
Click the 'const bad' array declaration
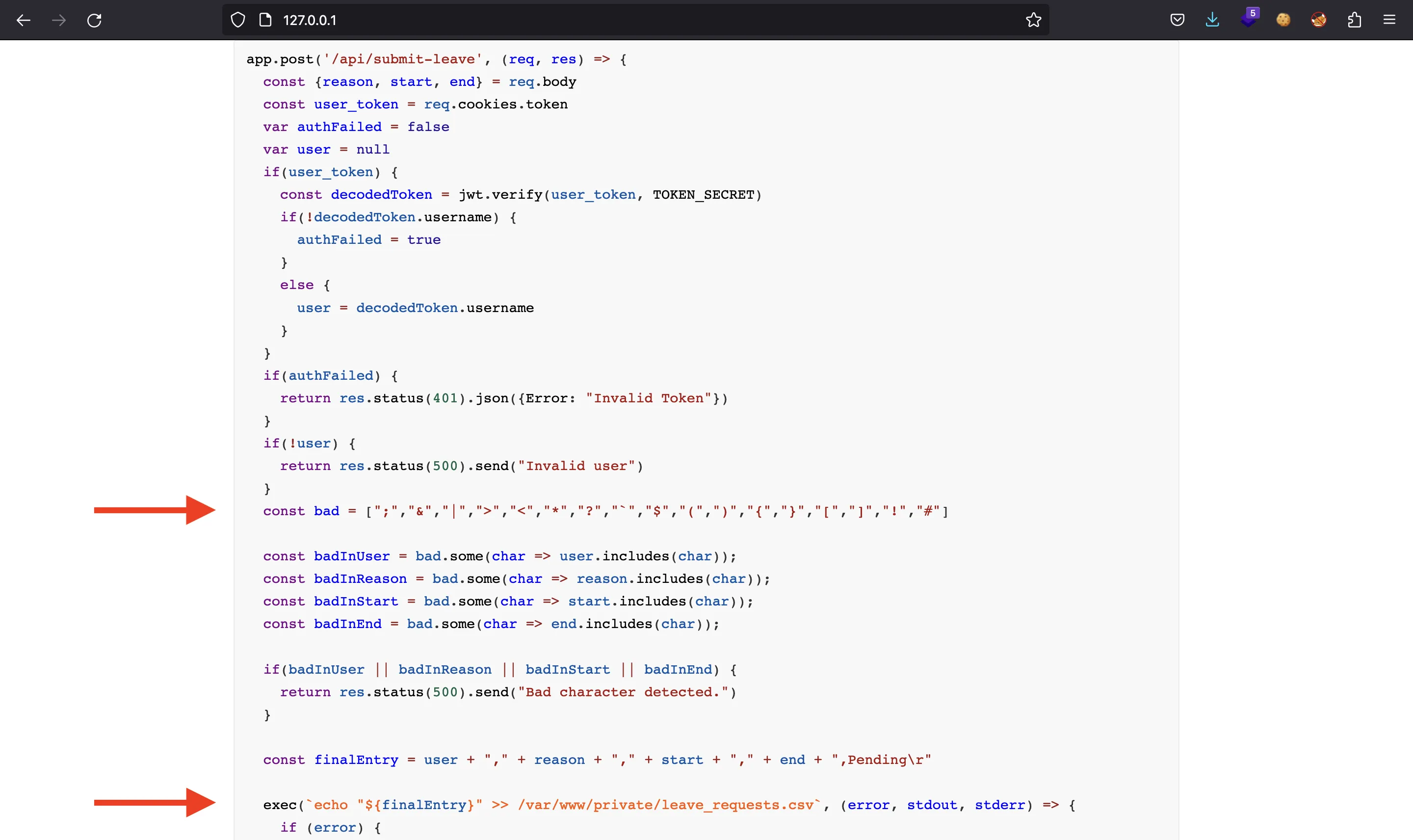coord(605,511)
